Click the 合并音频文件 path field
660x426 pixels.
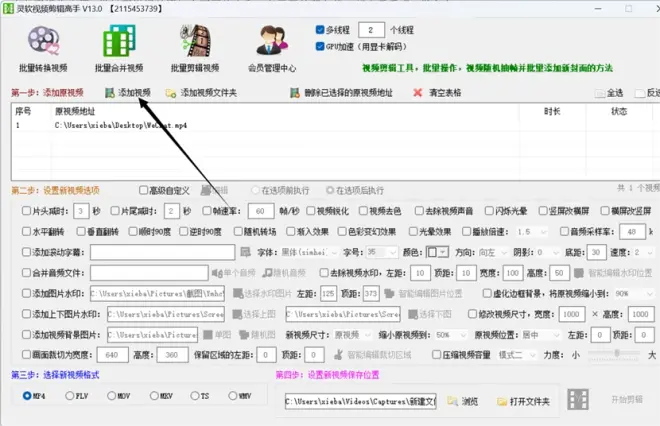pos(149,273)
